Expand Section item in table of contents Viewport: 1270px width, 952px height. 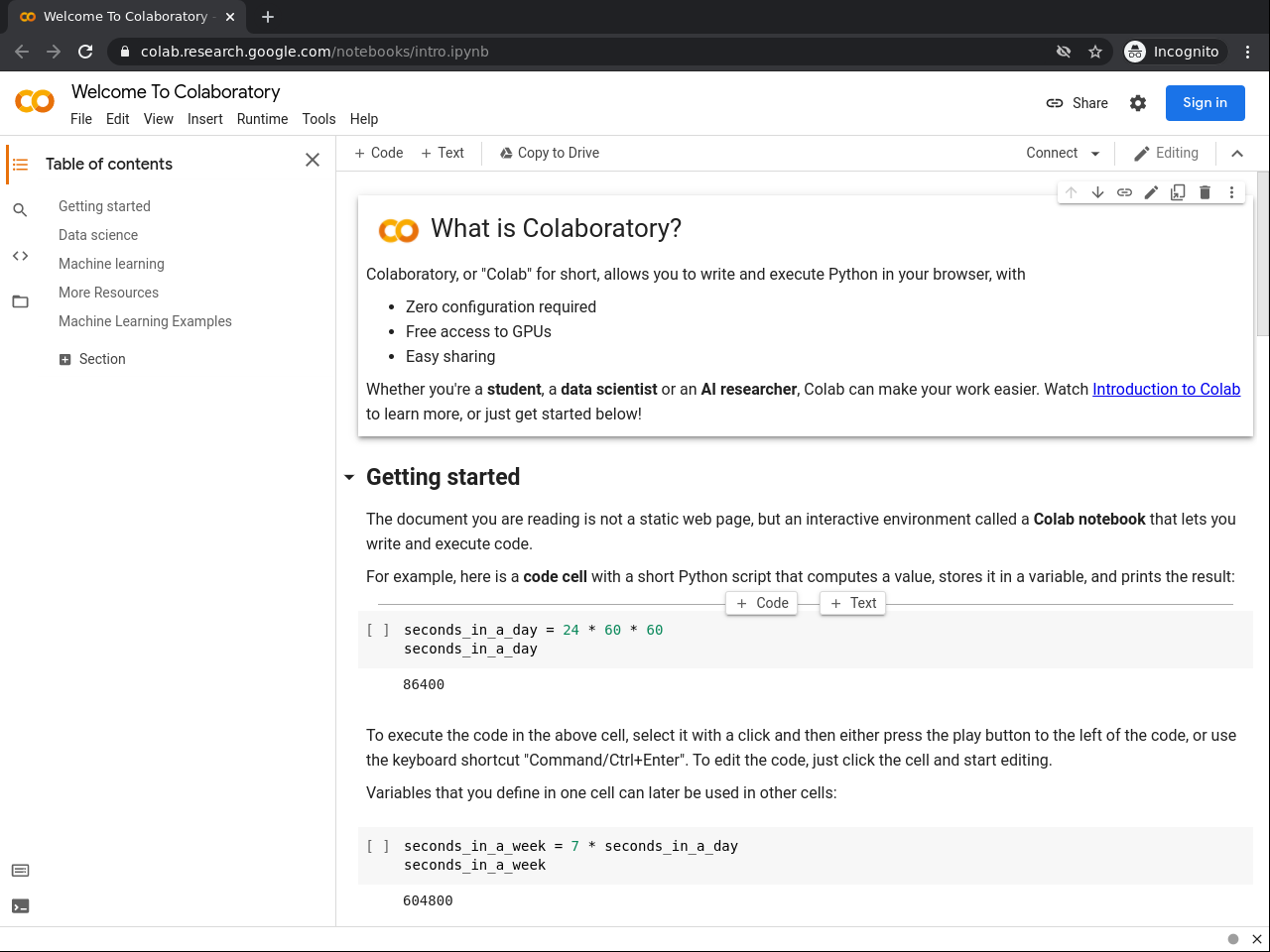(65, 360)
